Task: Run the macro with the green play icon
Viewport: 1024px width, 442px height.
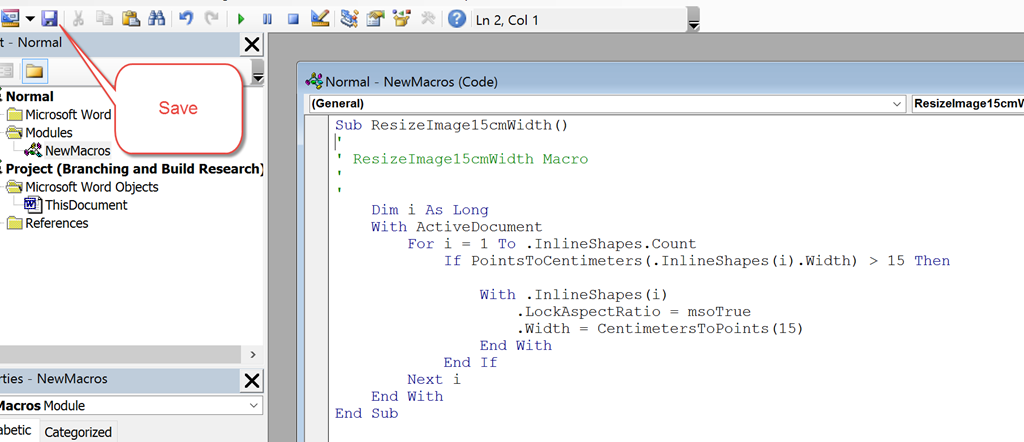Action: 241,19
